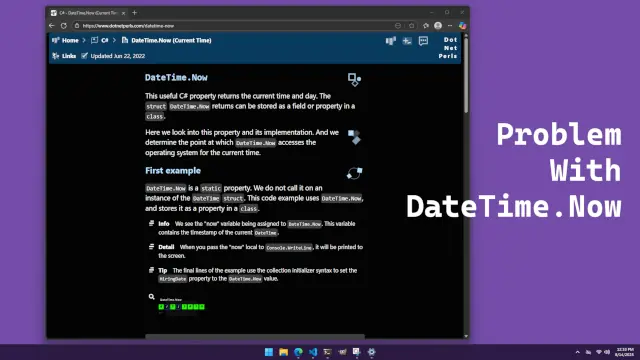This screenshot has width=640, height=360.
Task: Expand the system tray hidden icons chevron
Action: (577, 352)
